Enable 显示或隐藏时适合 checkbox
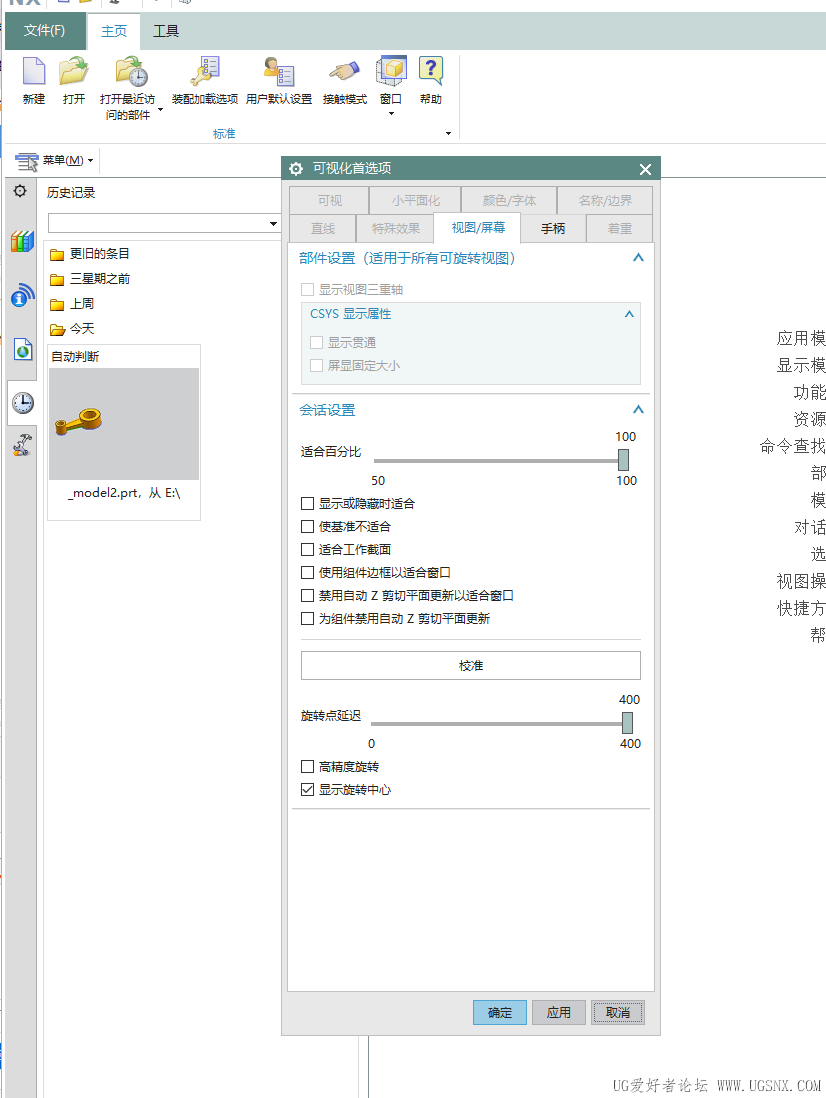This screenshot has height=1098, width=826. 307,503
